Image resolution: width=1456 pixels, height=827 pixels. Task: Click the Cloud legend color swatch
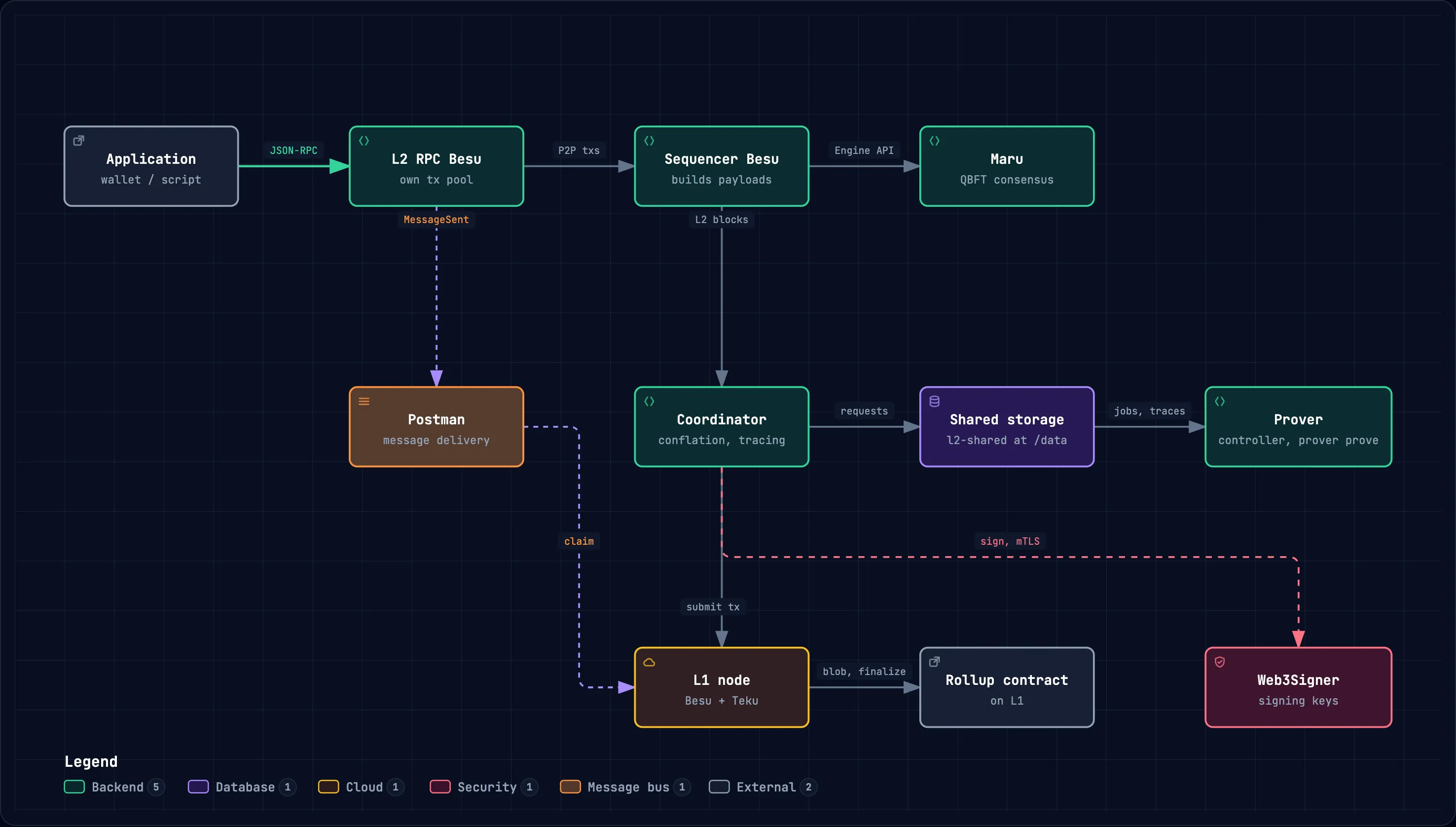tap(328, 787)
